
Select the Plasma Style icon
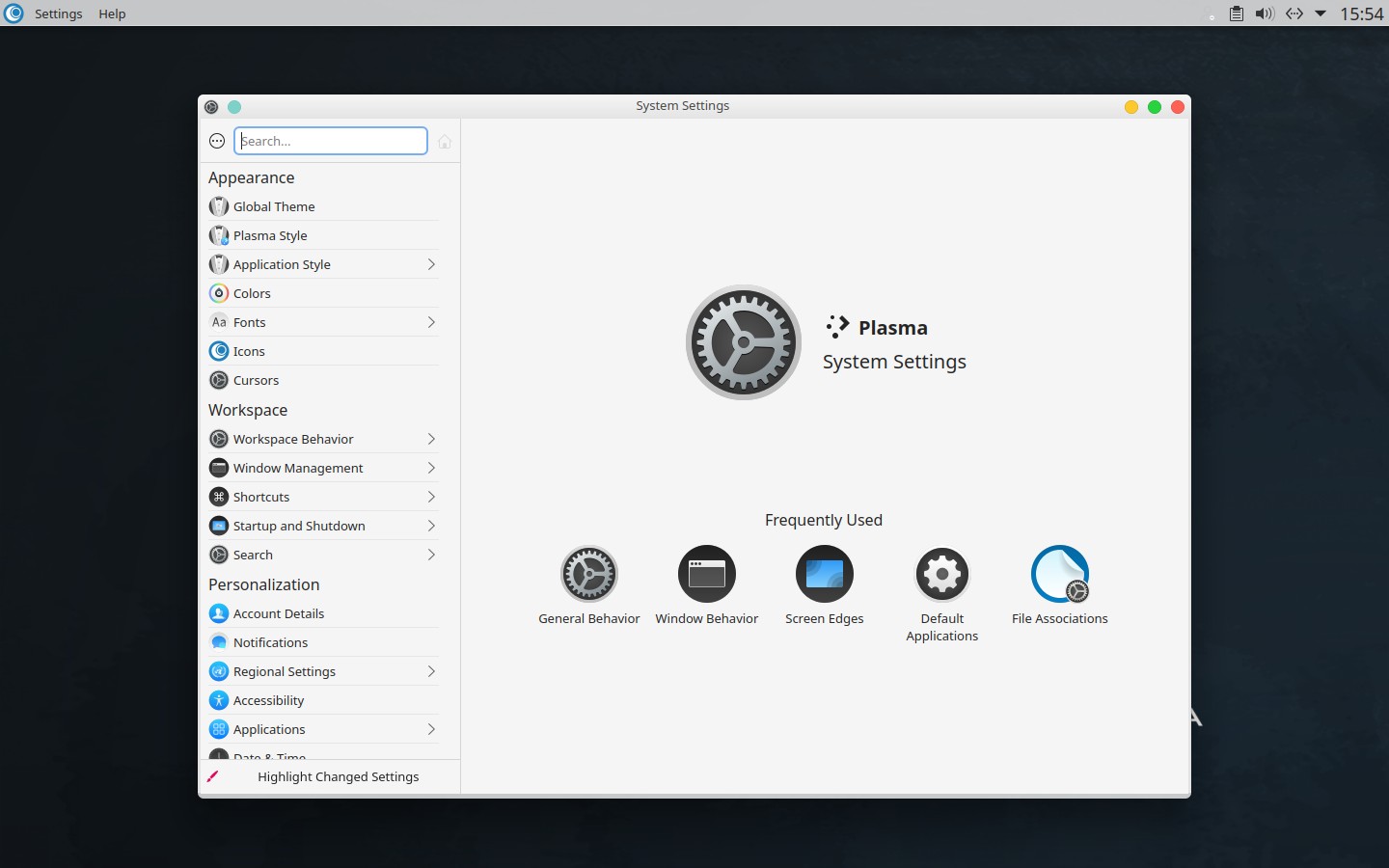219,235
